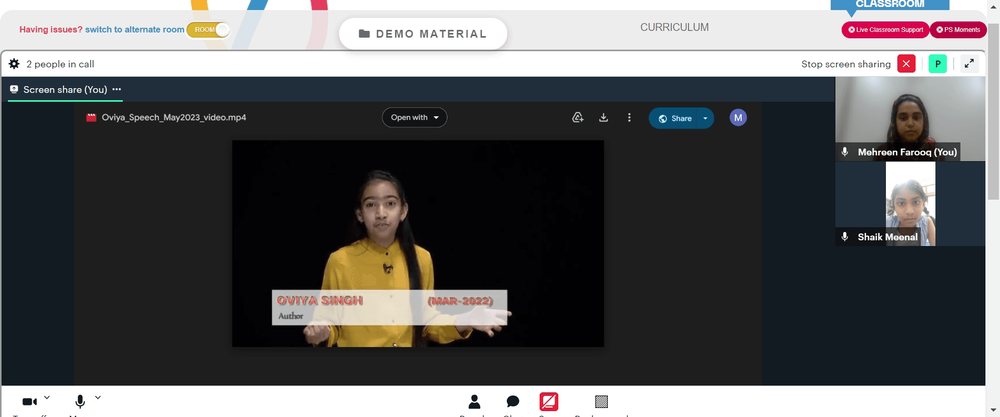This screenshot has height=417, width=1000.
Task: Click the blue Share button
Action: coord(674,118)
